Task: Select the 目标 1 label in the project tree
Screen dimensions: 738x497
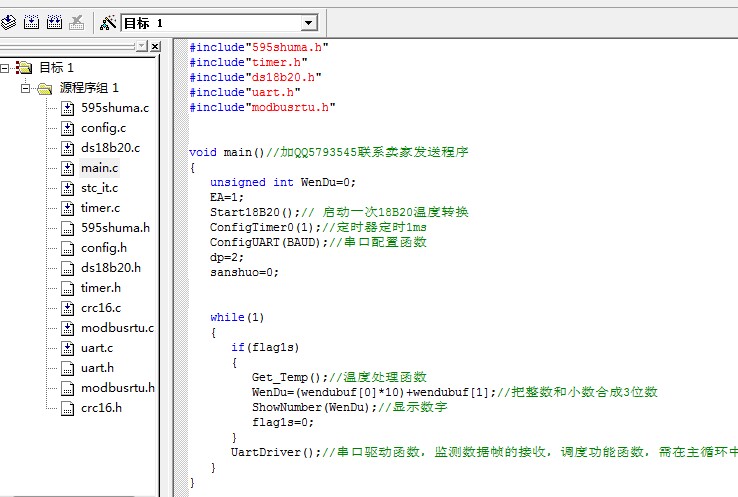Action: tap(56, 68)
